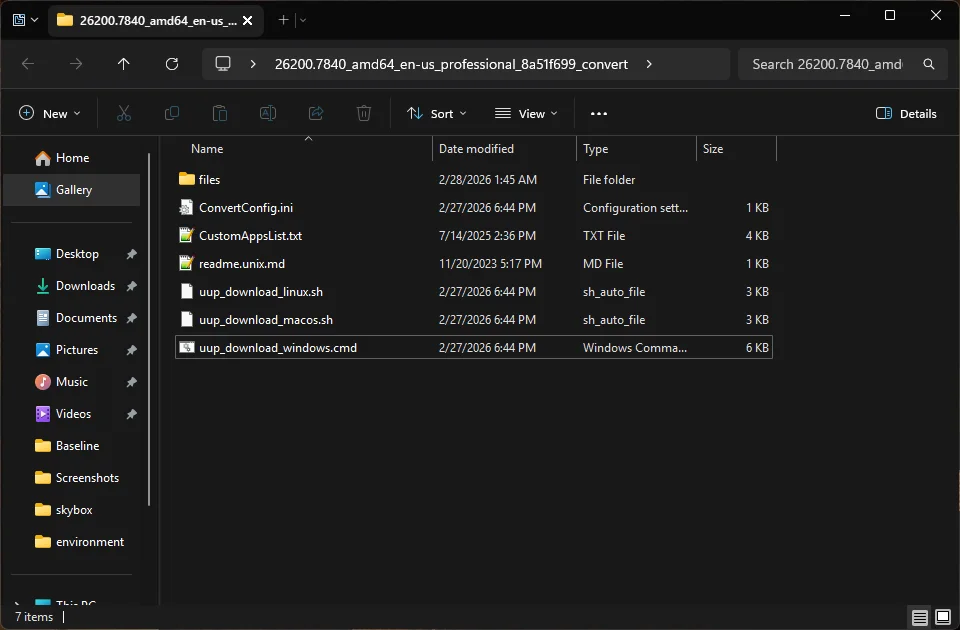Open Home in navigation pane

(x=72, y=158)
